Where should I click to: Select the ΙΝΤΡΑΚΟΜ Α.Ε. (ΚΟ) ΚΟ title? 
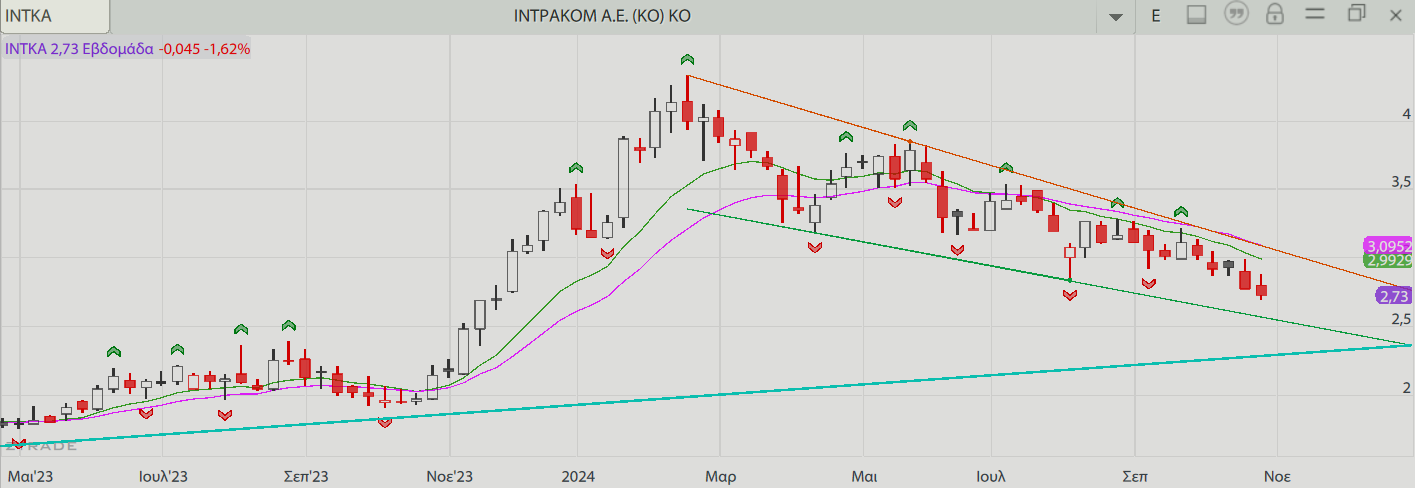tap(602, 16)
